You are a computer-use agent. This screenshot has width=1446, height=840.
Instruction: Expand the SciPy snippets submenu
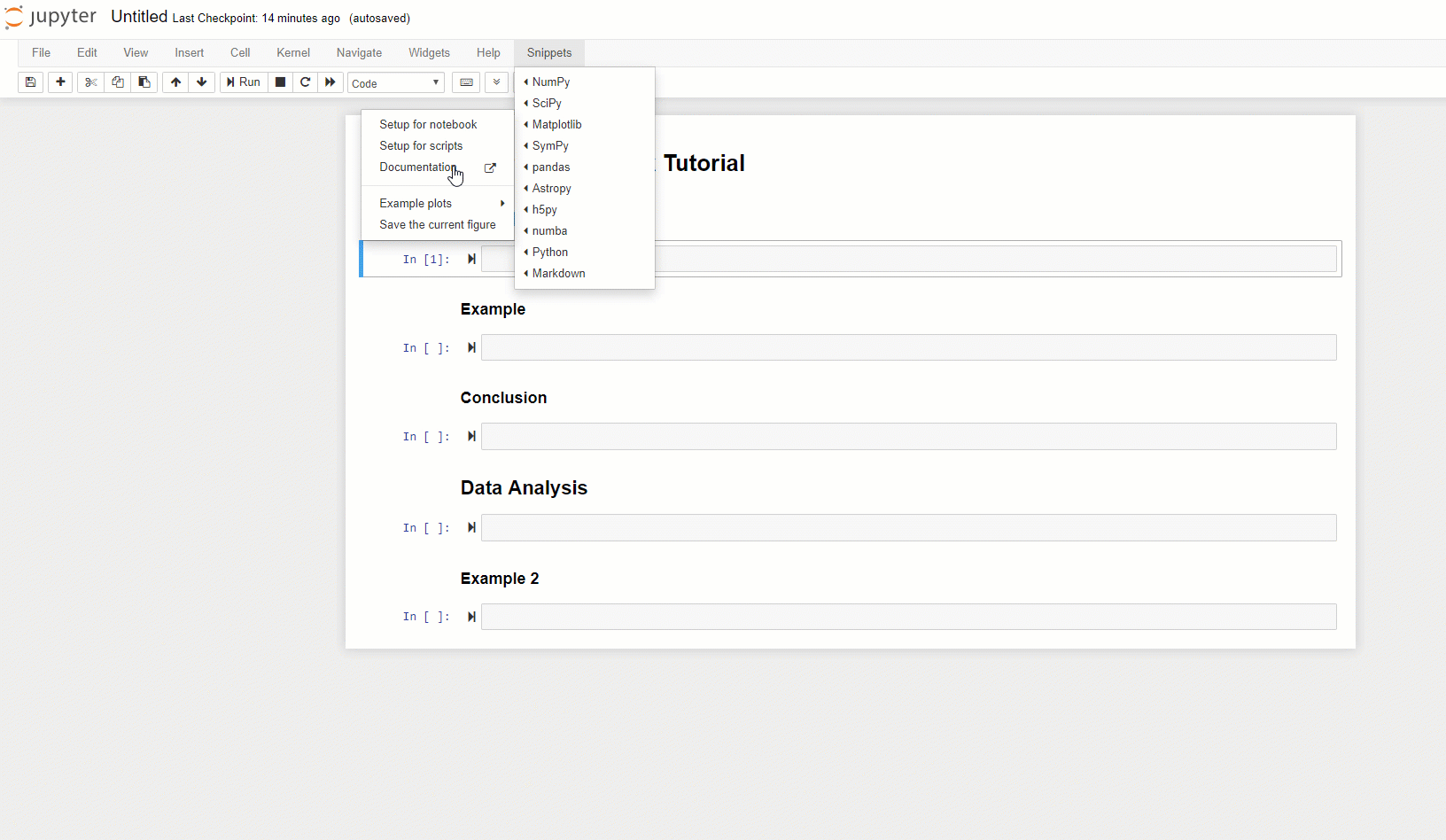pyautogui.click(x=585, y=103)
